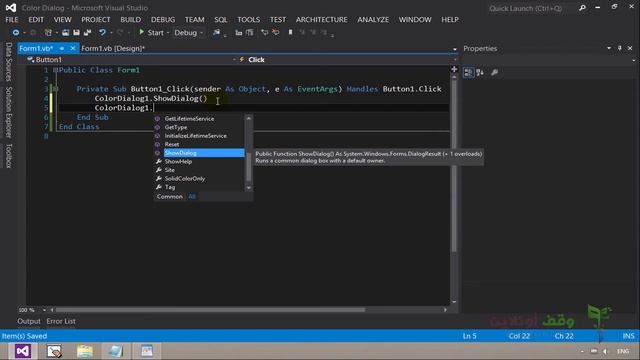The height and width of the screenshot is (360, 640).
Task: Select the Common tab in IntelliSense list
Action: pyautogui.click(x=169, y=197)
